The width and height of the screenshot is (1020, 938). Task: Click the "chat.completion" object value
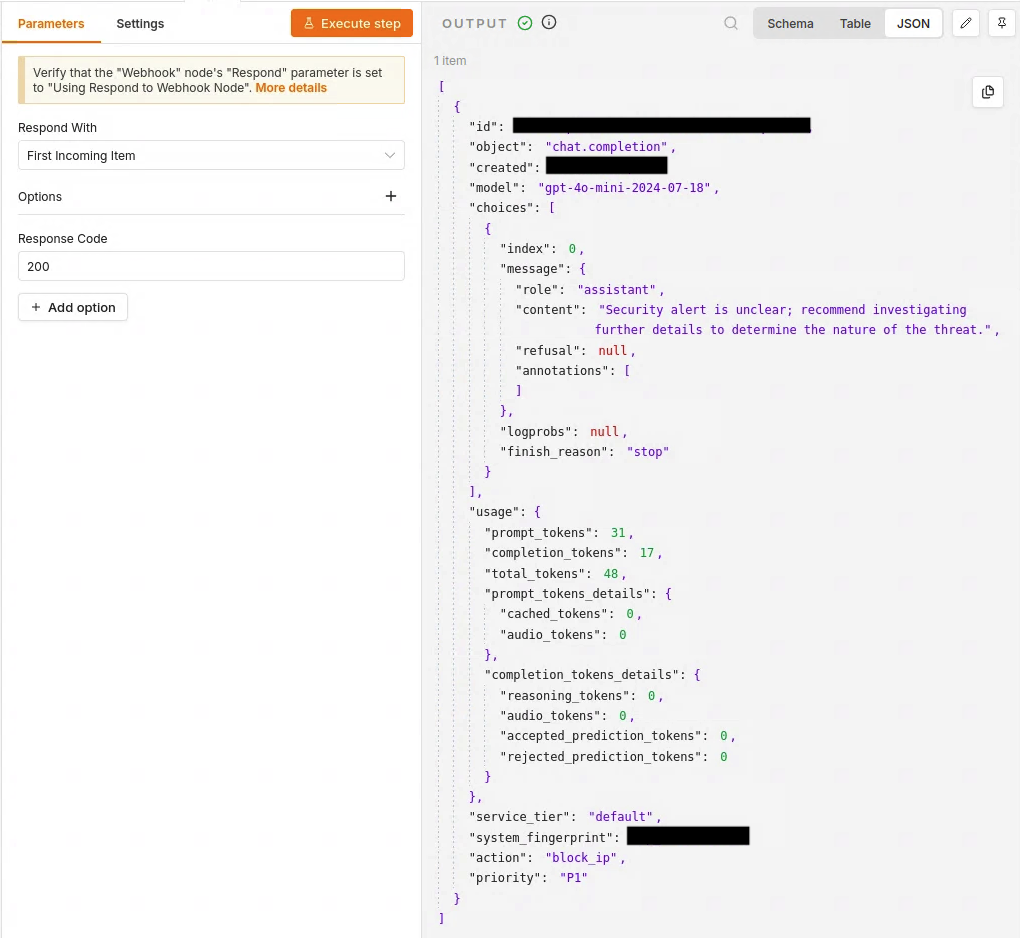tap(606, 147)
